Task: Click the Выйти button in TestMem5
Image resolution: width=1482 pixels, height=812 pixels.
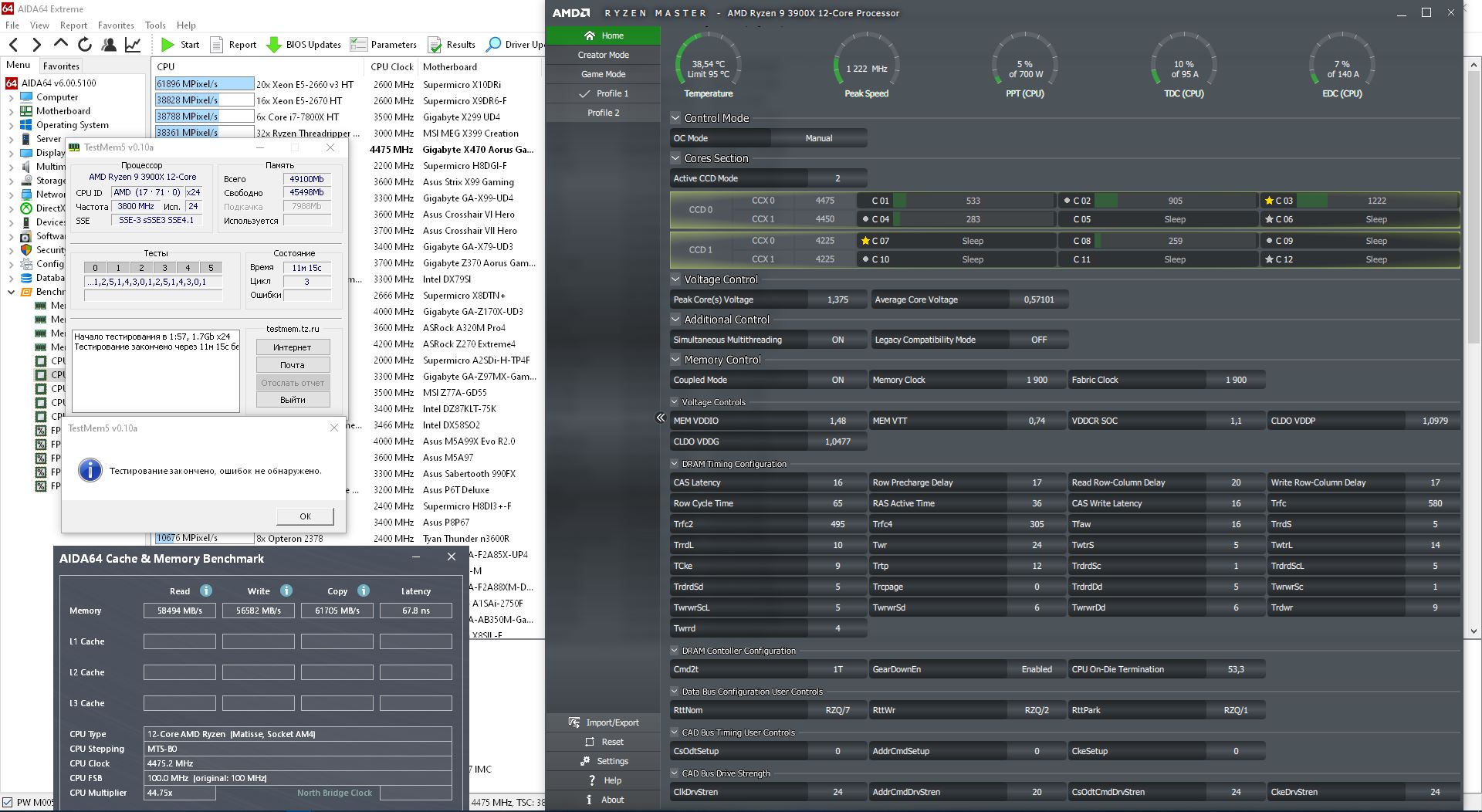Action: tap(293, 400)
